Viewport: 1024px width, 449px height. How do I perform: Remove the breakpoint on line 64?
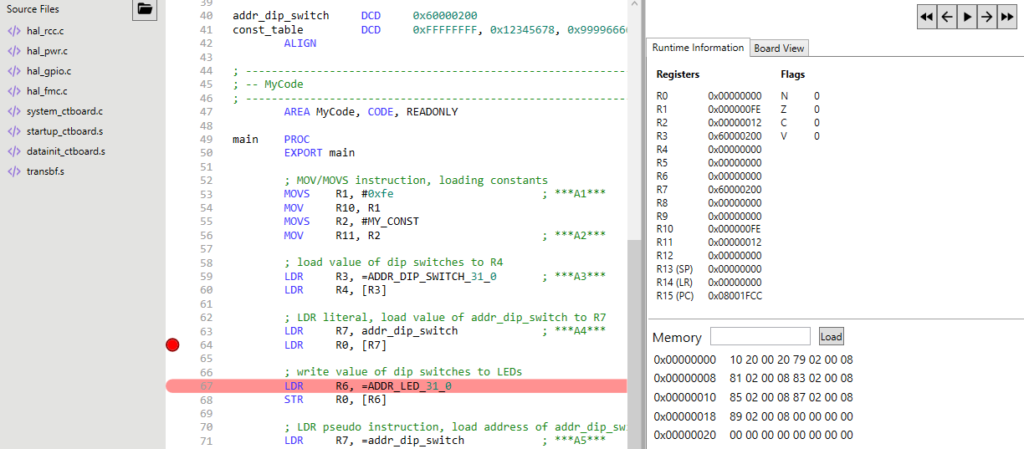click(x=172, y=345)
